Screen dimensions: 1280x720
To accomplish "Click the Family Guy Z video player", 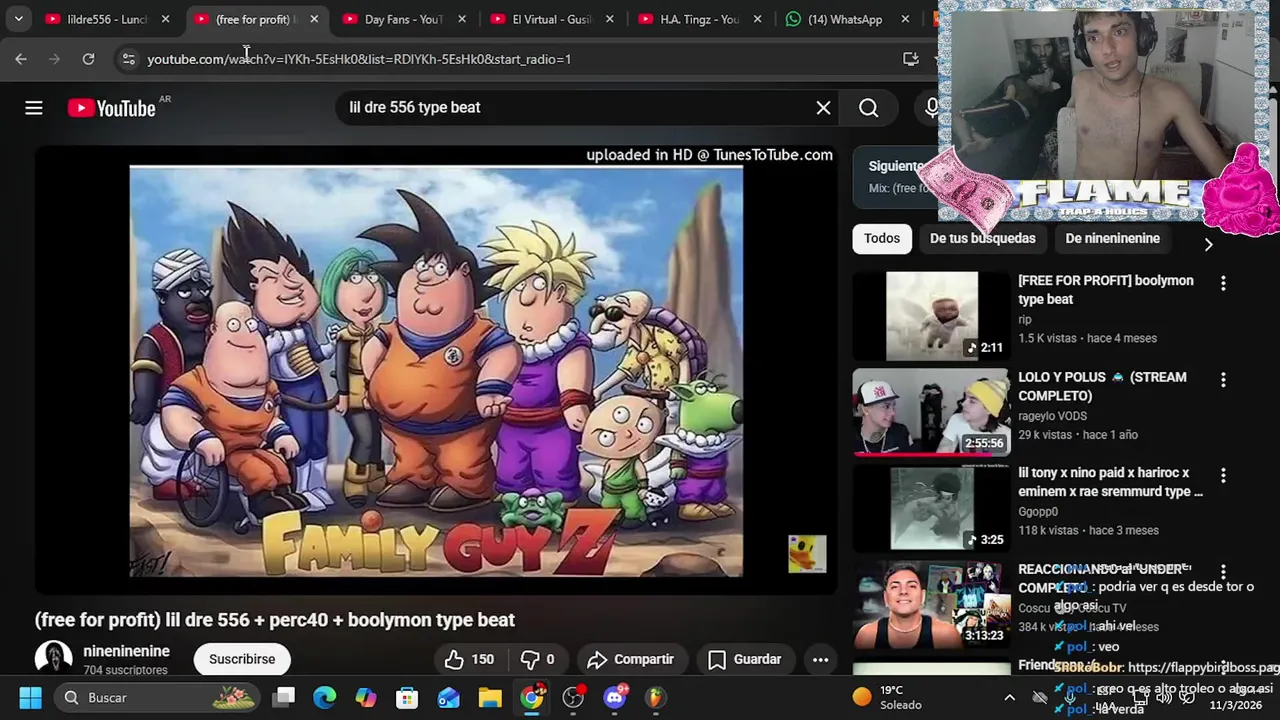I will click(x=436, y=371).
